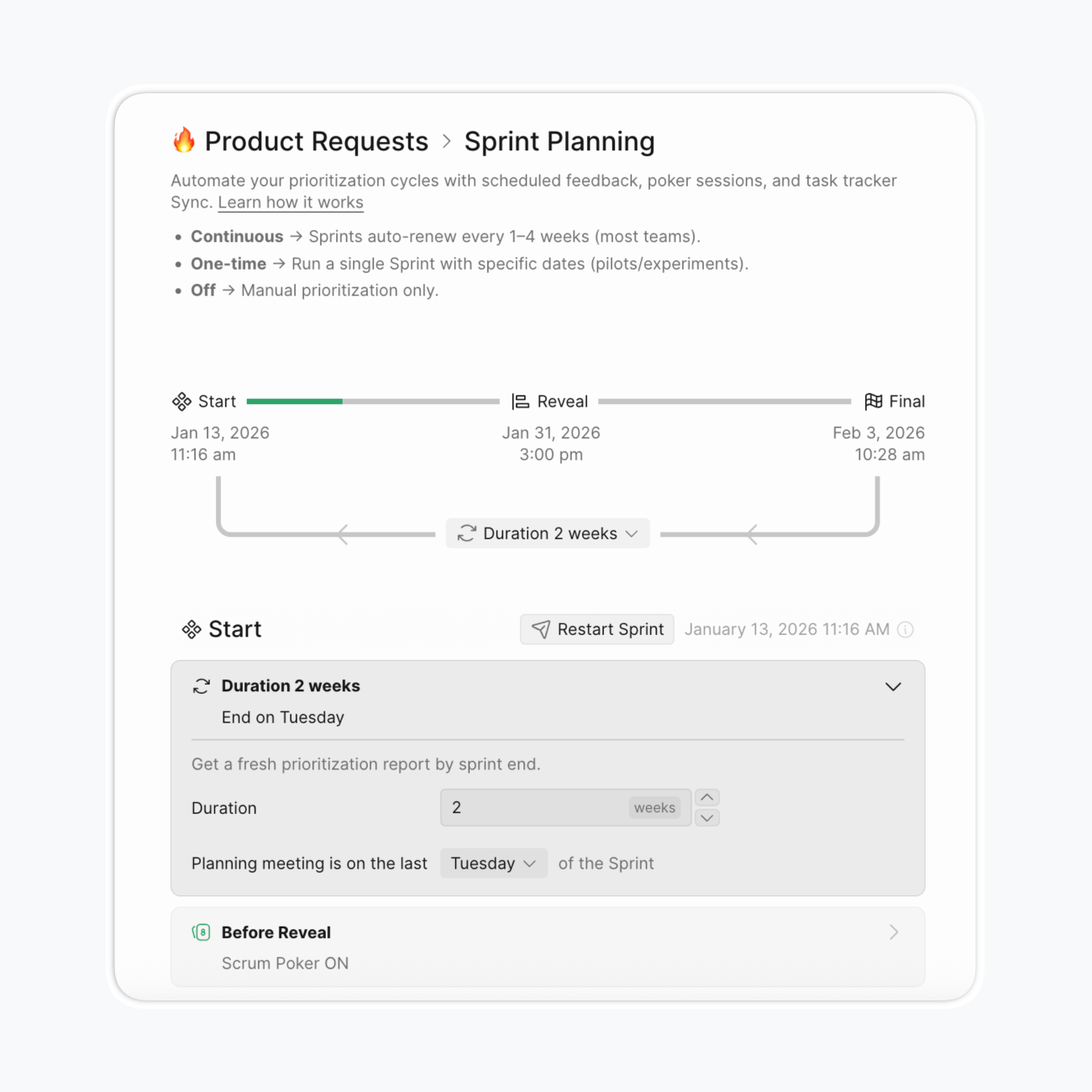Increase duration with the up stepper arrow
This screenshot has width=1092, height=1092.
(707, 797)
